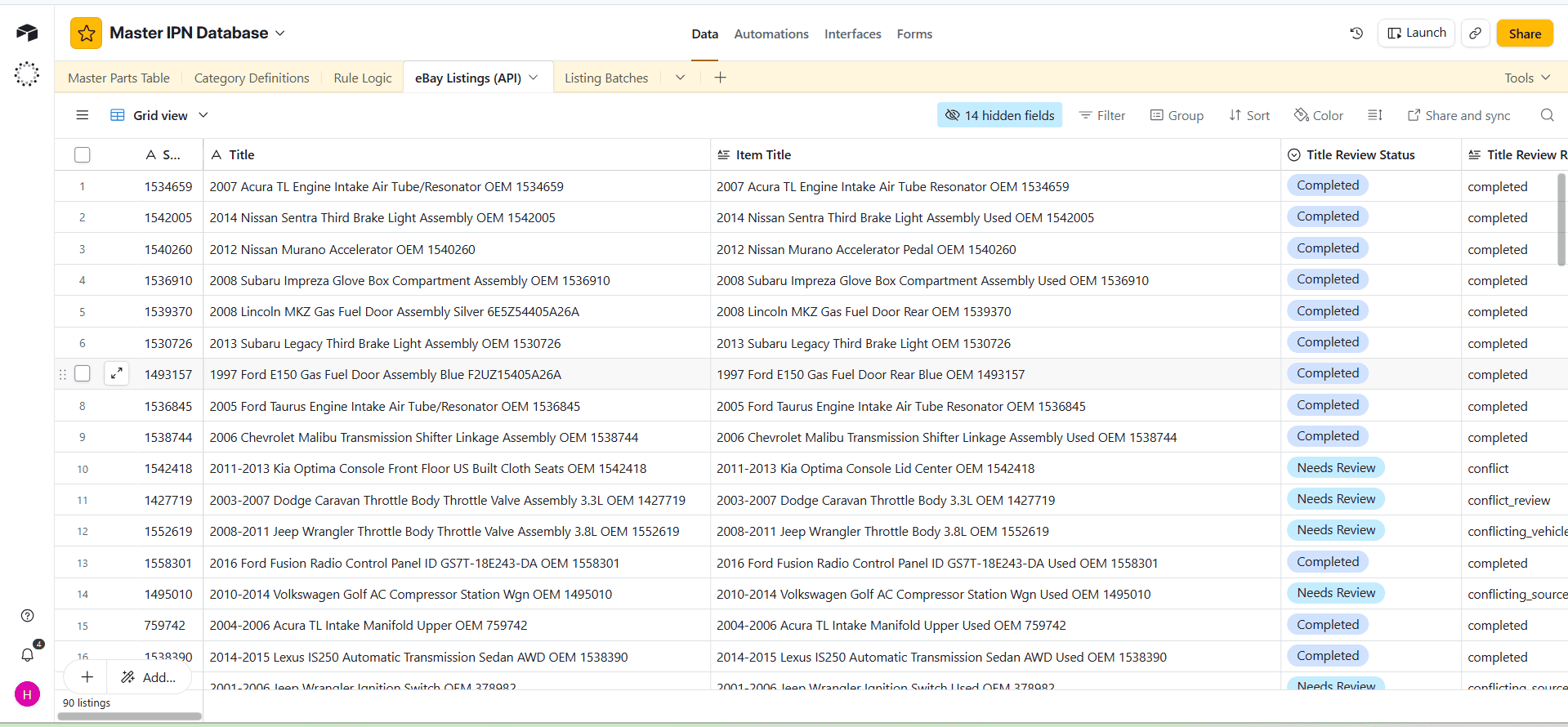The height and width of the screenshot is (727, 1568).
Task: Open Share and sync menu
Action: click(1459, 115)
